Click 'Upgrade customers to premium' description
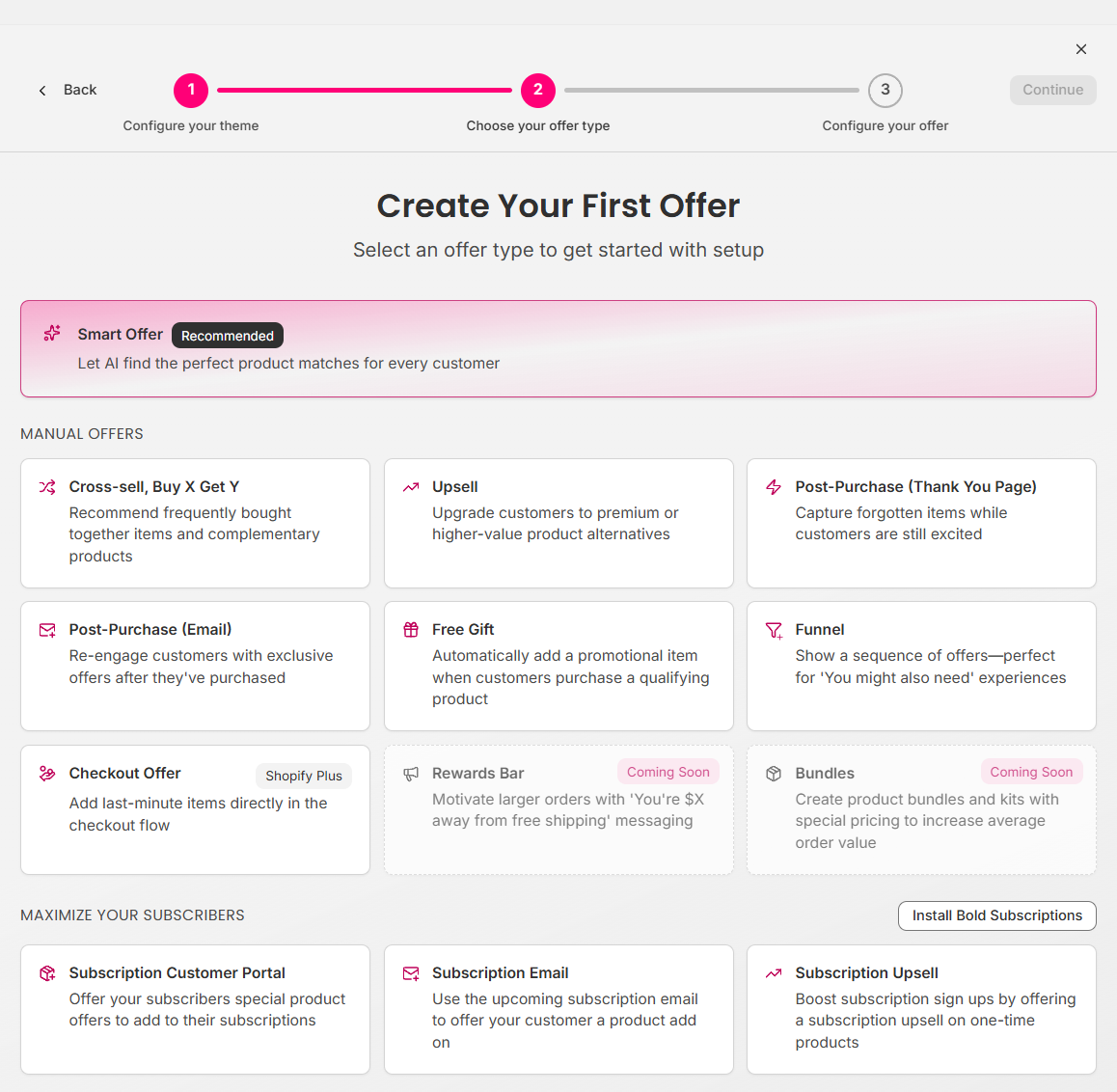 [x=556, y=524]
